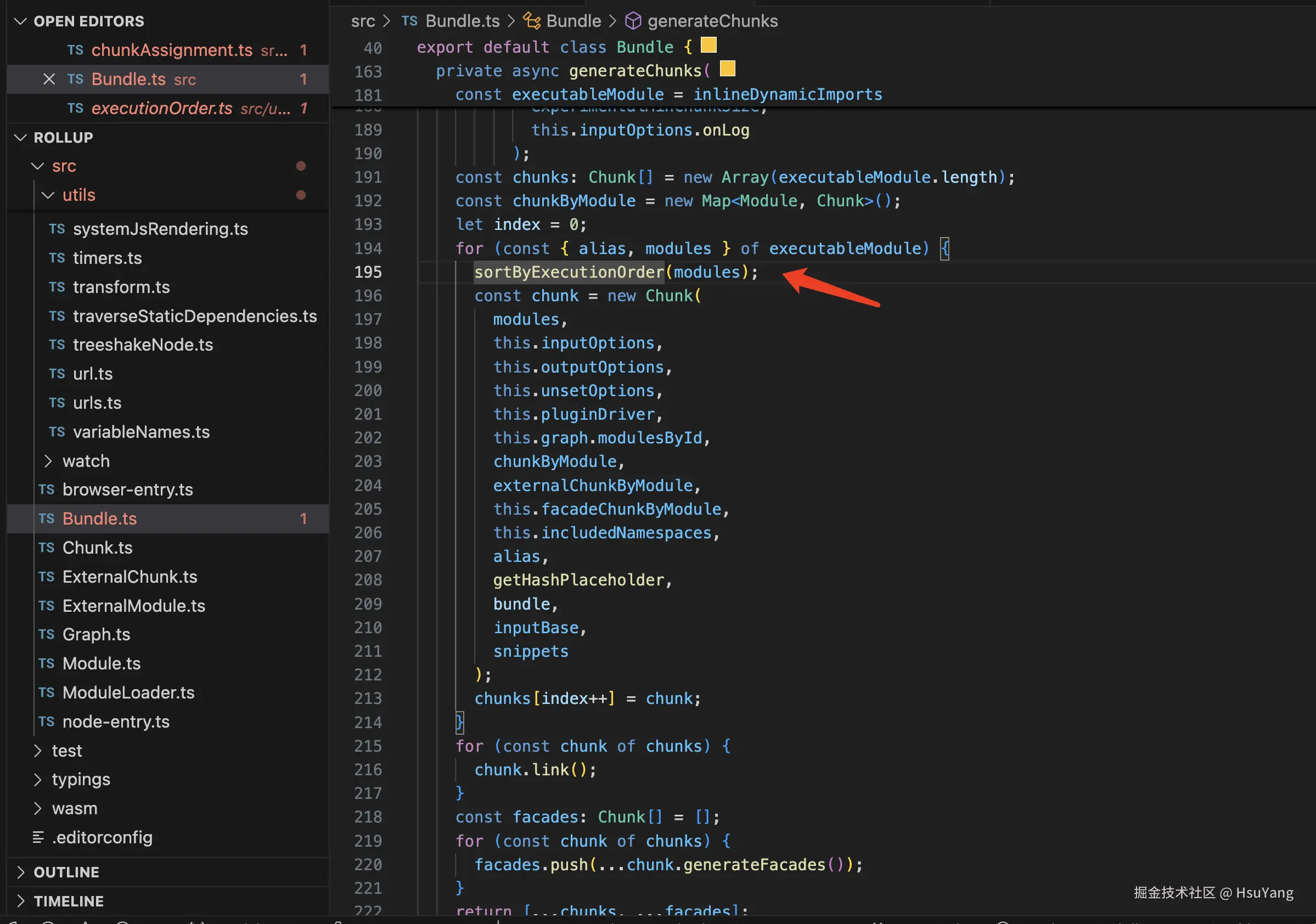Open Chunk.ts in the file tree
The width and height of the screenshot is (1316, 924).
point(98,548)
